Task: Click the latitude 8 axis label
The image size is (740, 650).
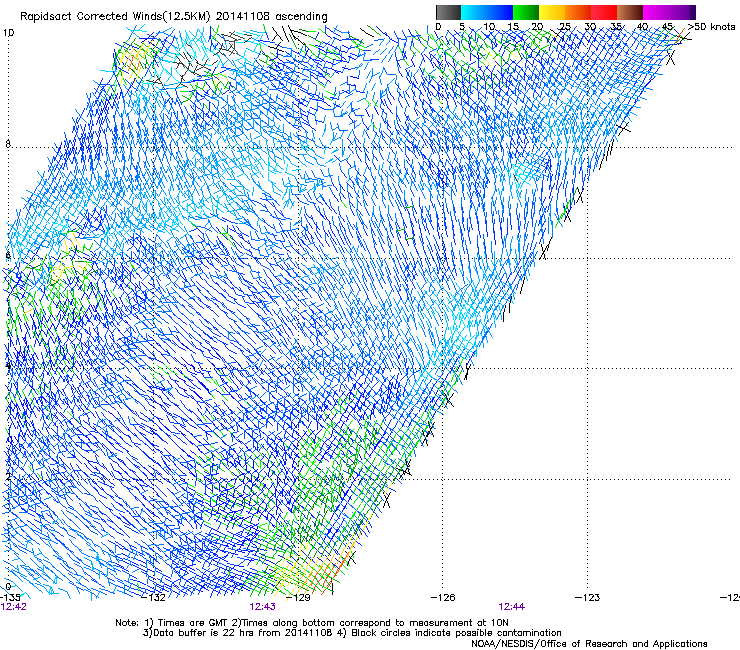Action: click(8, 143)
